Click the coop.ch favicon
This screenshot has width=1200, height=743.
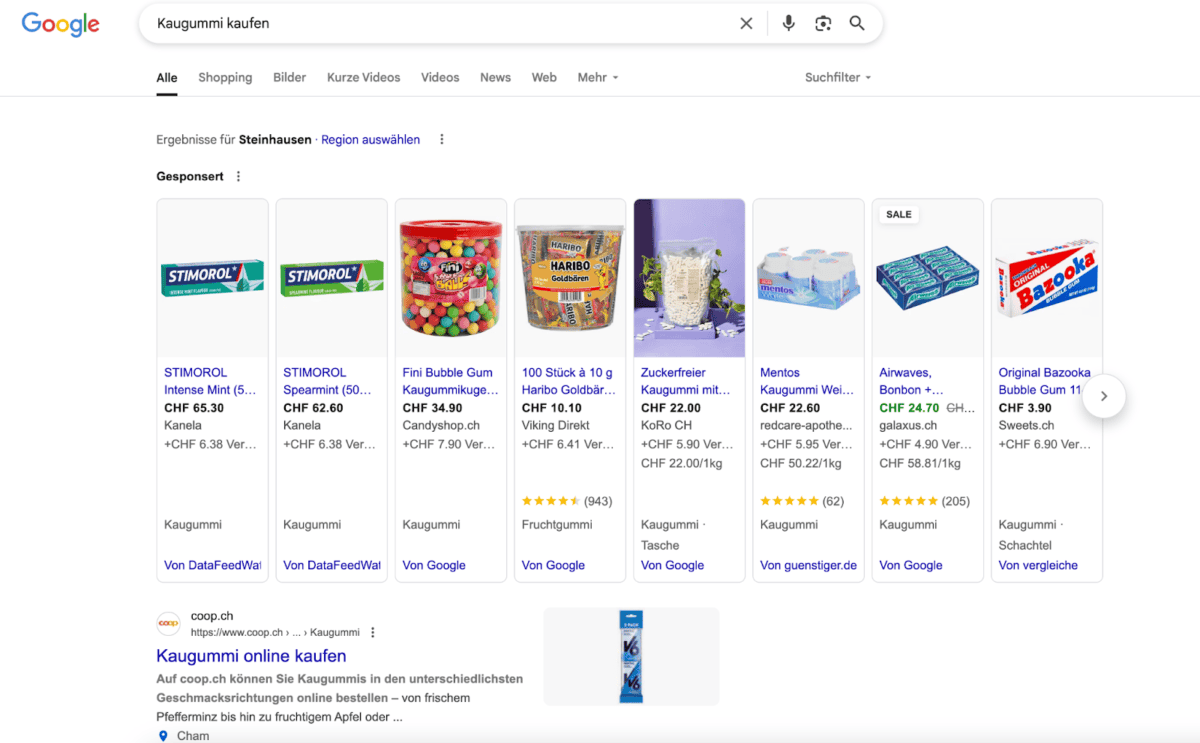[x=168, y=624]
